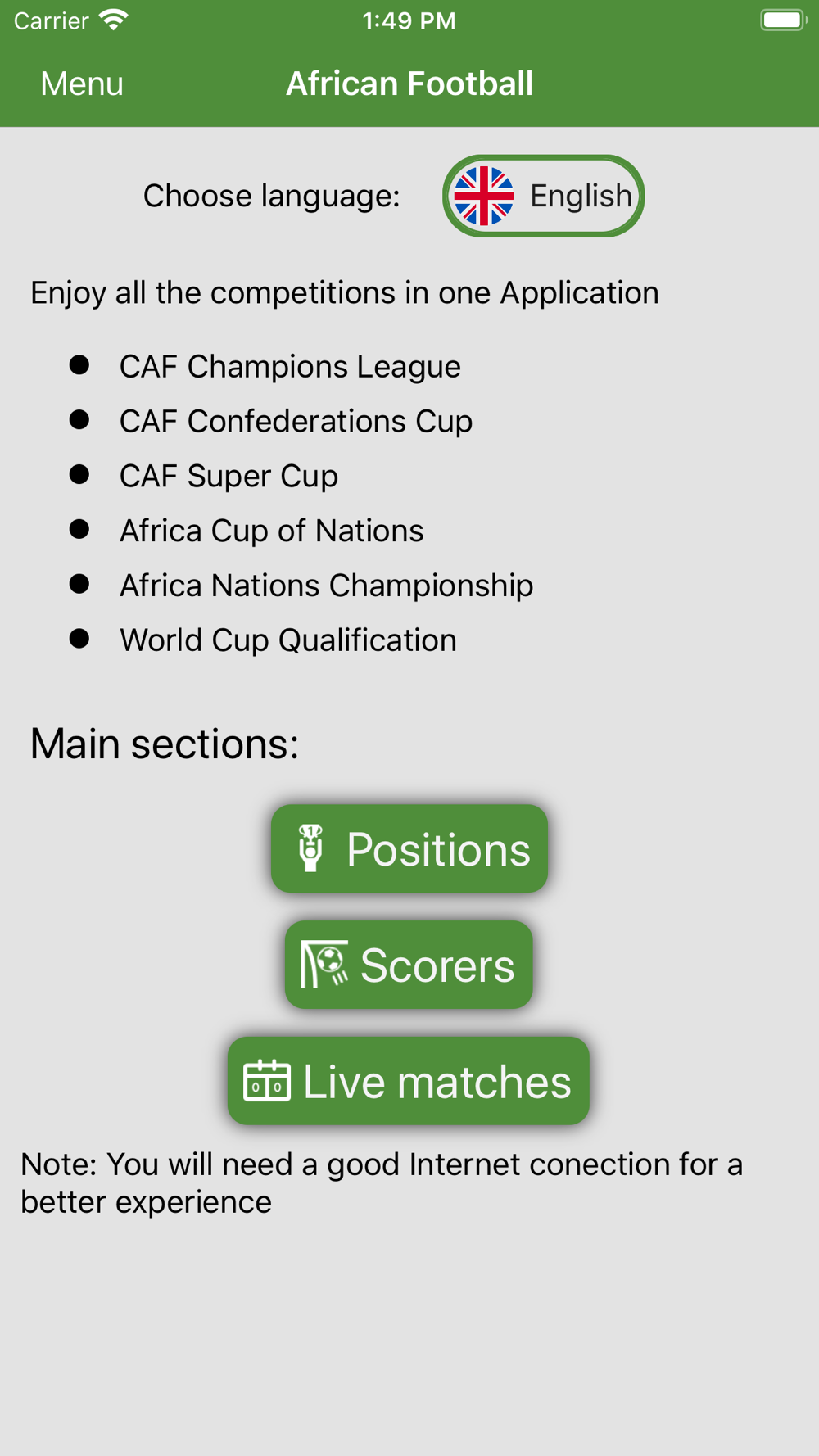Tap the scoreboard icon on Live matches

click(x=267, y=1080)
